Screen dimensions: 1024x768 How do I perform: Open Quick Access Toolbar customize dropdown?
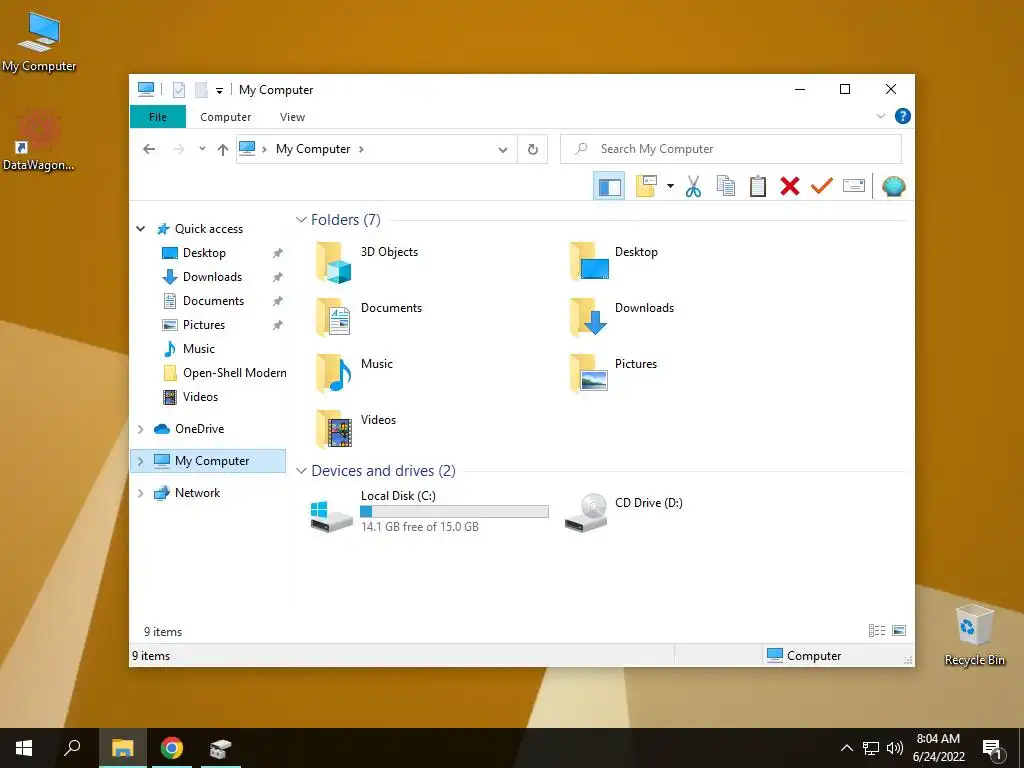(x=219, y=91)
